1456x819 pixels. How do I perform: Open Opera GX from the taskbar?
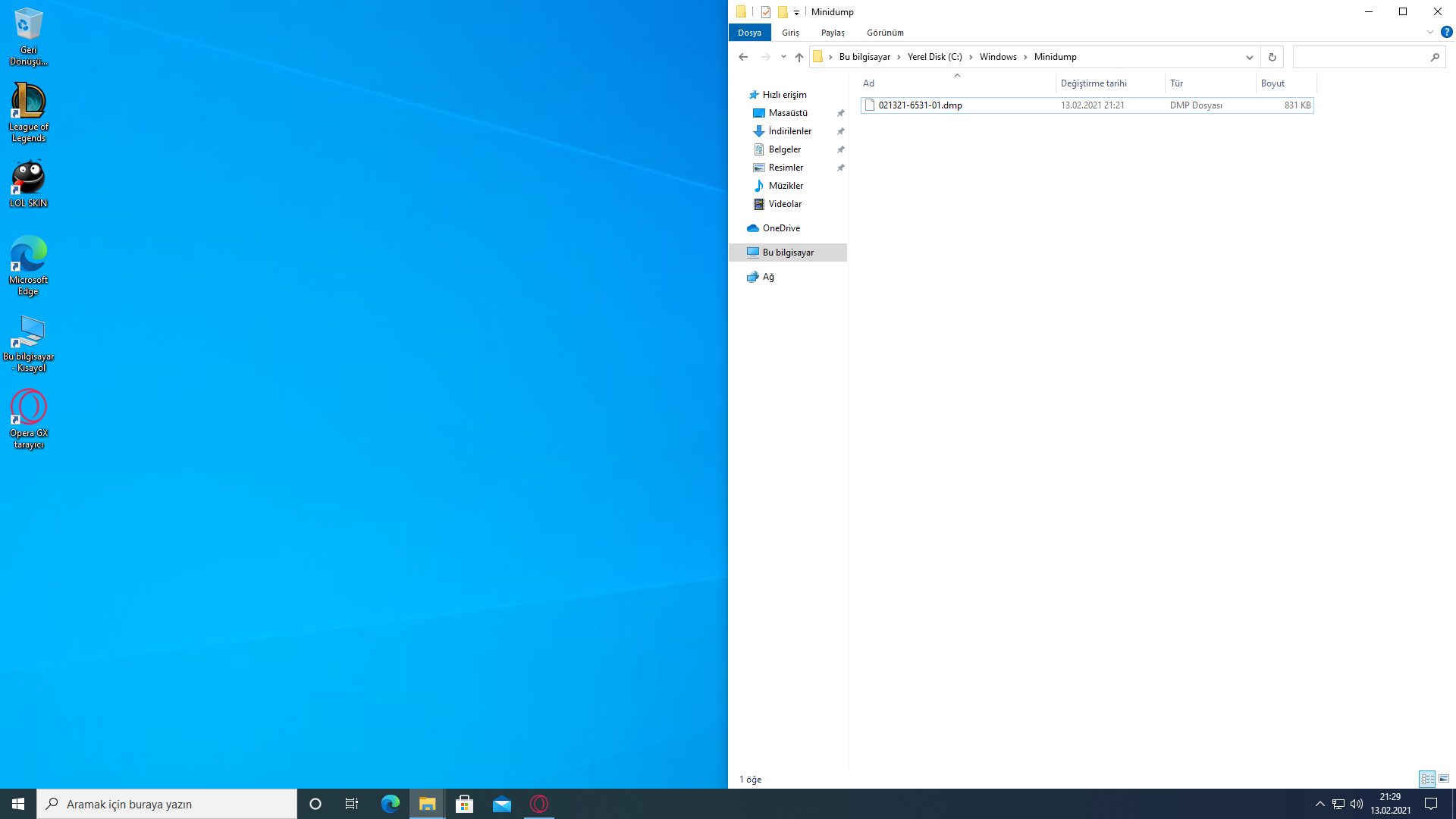tap(539, 804)
